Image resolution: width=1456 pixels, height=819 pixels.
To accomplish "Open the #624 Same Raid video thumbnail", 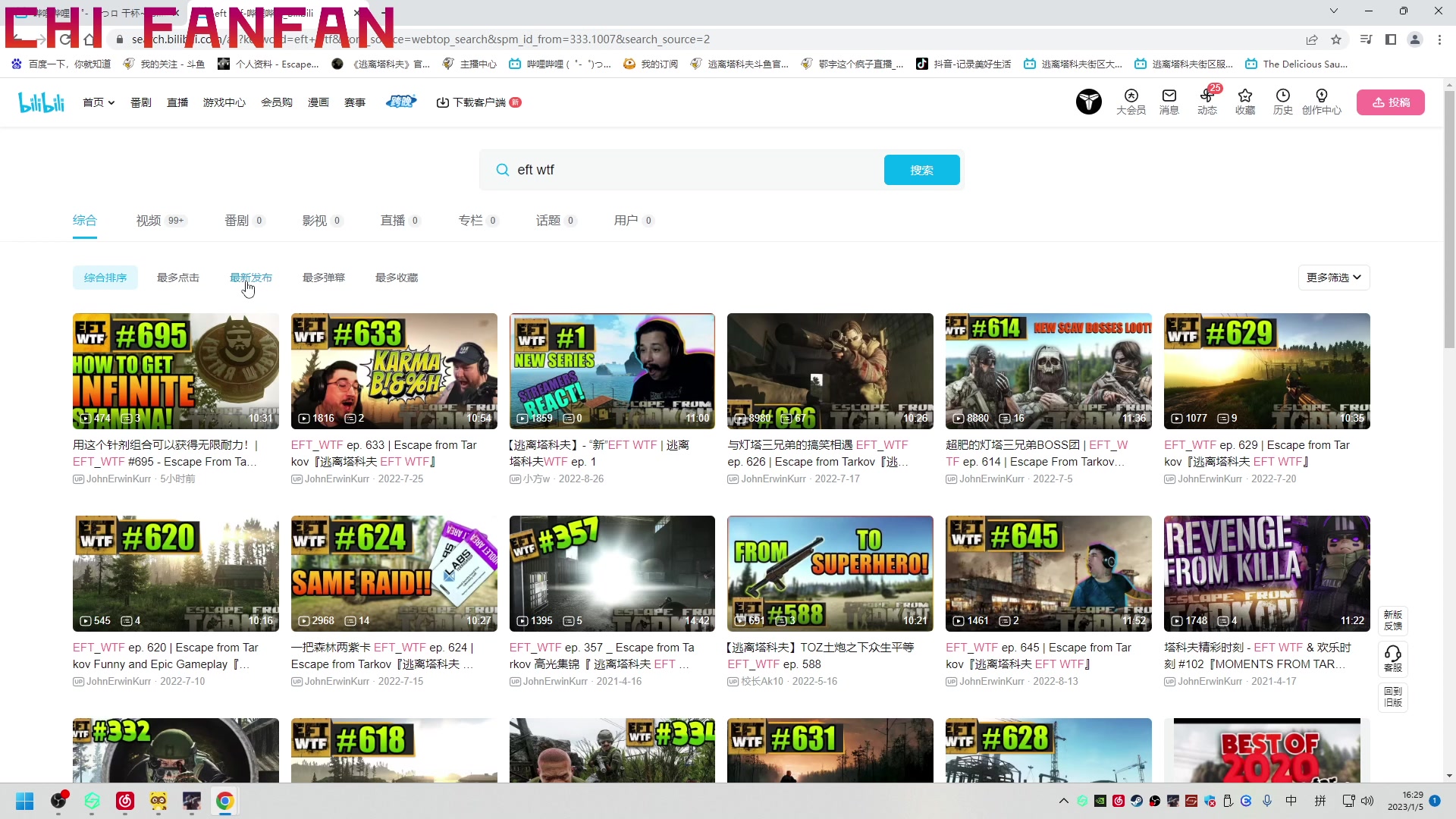I will (x=394, y=573).
